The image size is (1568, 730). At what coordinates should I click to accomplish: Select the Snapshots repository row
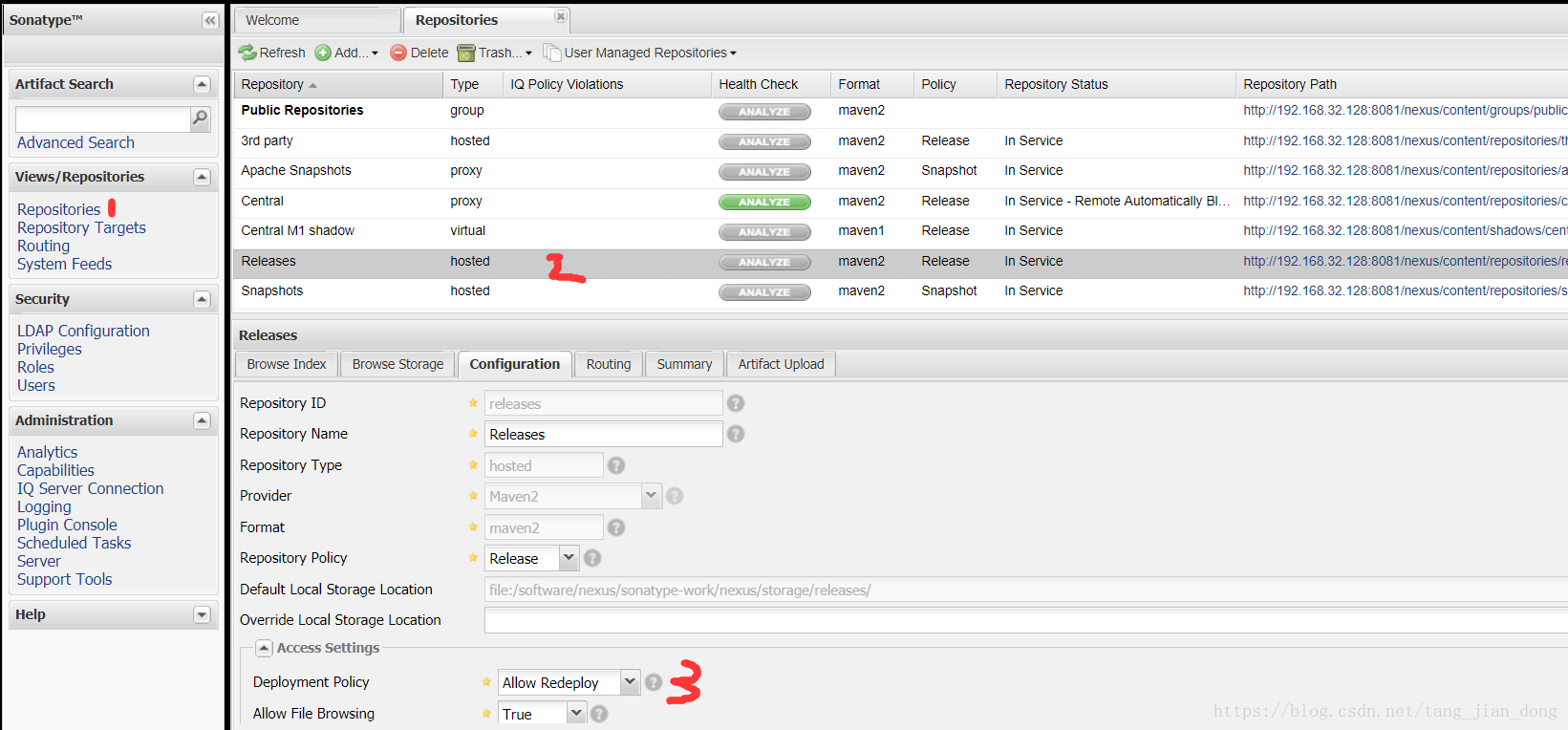[900, 290]
